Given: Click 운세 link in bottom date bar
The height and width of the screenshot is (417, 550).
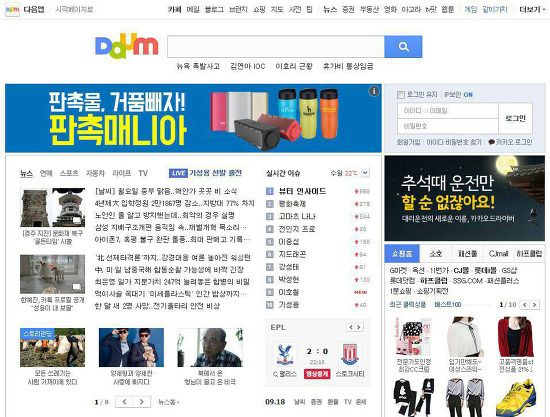Looking at the screenshot, I should click(x=361, y=402).
